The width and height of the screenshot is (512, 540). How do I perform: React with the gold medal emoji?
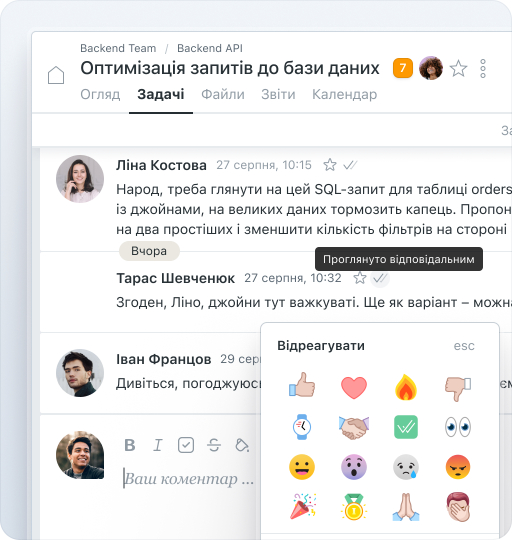coord(354,507)
